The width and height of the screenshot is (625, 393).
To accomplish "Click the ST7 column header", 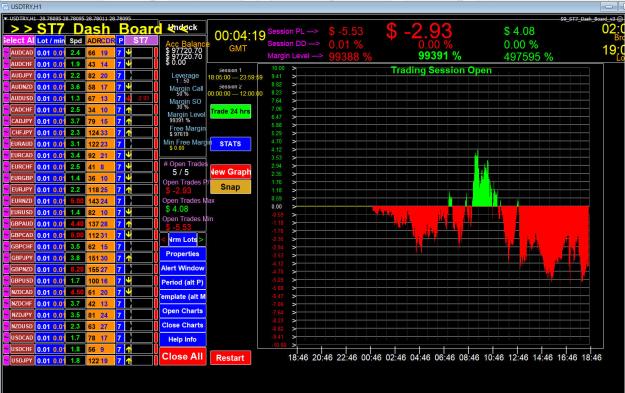I will pyautogui.click(x=141, y=40).
